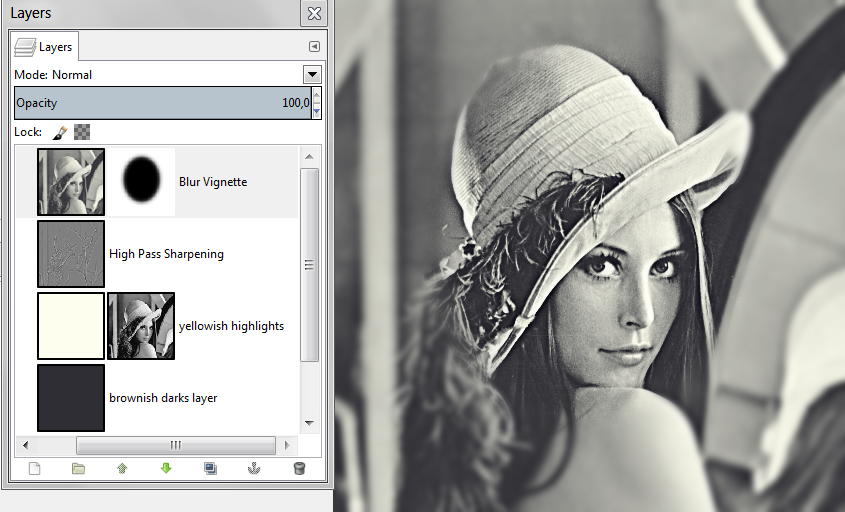Open the Mode dropdown arrow
The image size is (845, 512).
tap(312, 74)
